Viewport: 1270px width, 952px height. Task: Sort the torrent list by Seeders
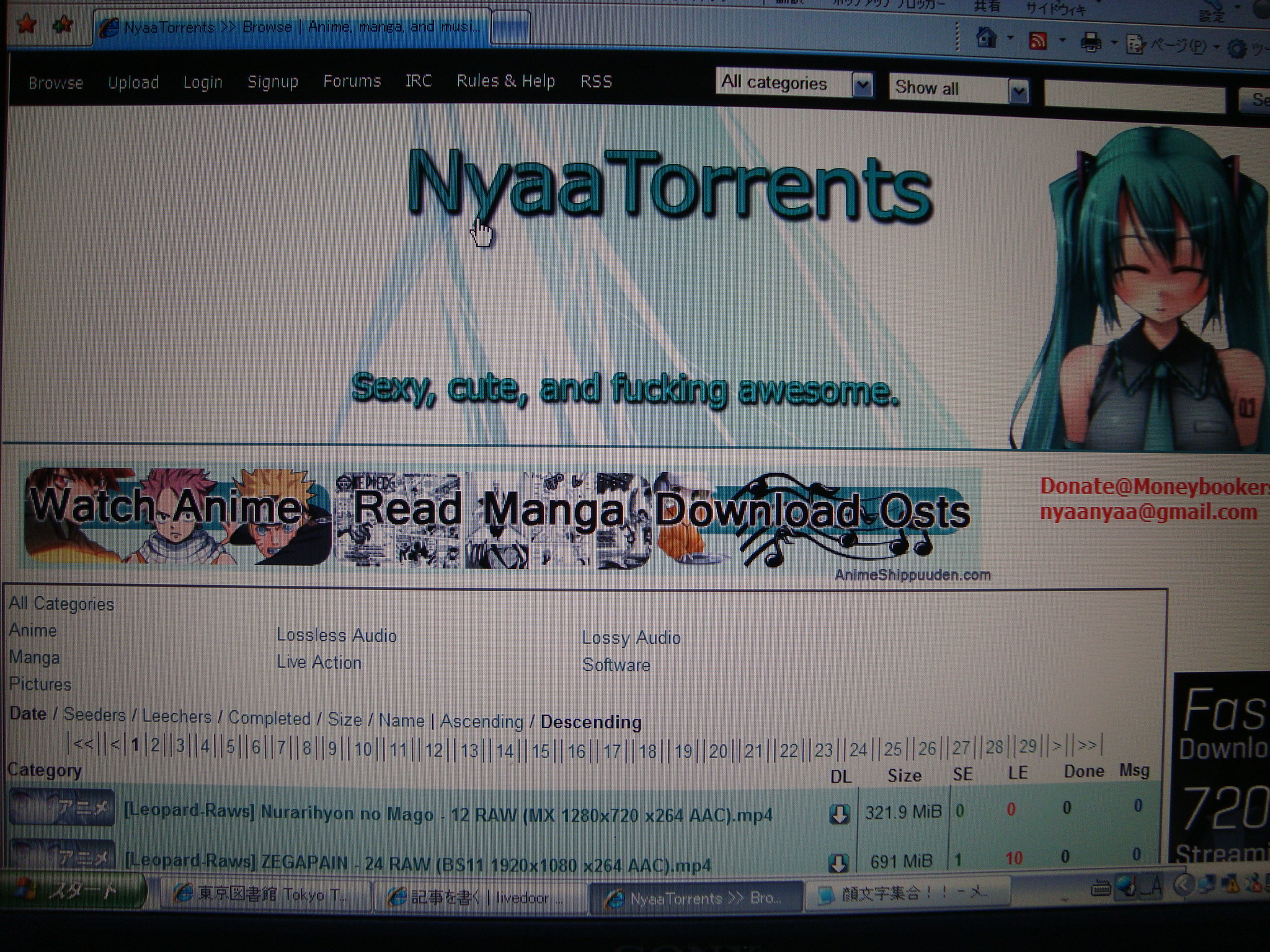(94, 715)
